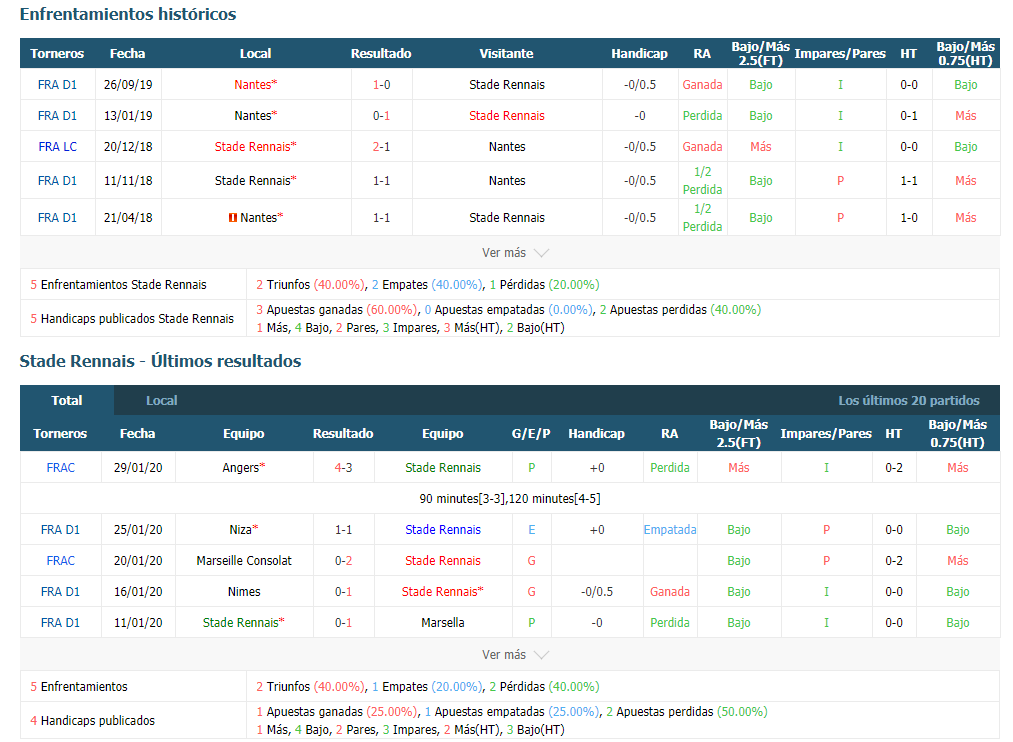This screenshot has width=1013, height=742.
Task: Expand "Ver más" under Stade Rennais últimos resultados
Action: [x=515, y=655]
